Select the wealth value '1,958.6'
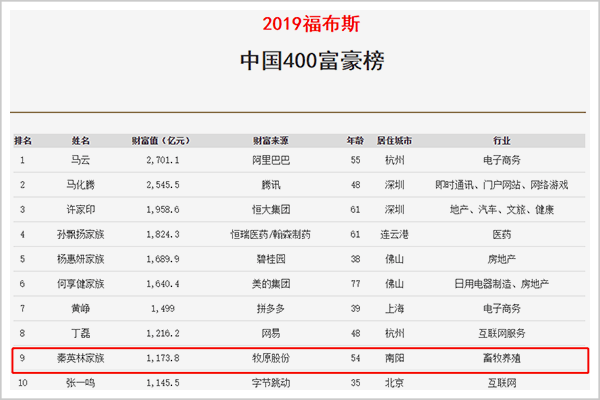 (x=163, y=209)
